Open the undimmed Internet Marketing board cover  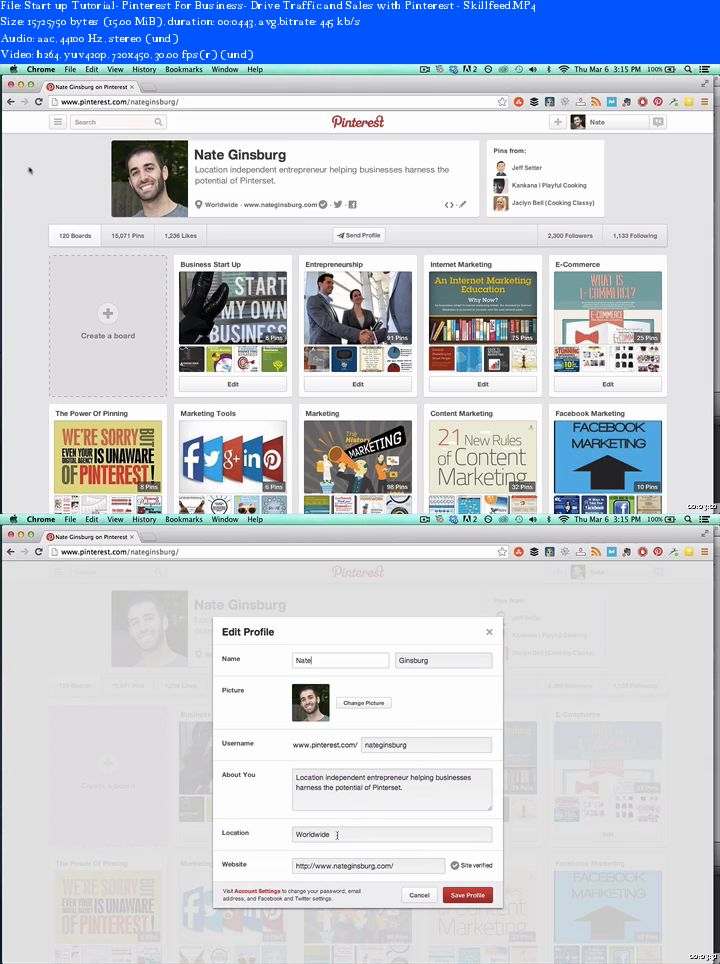[x=483, y=308]
